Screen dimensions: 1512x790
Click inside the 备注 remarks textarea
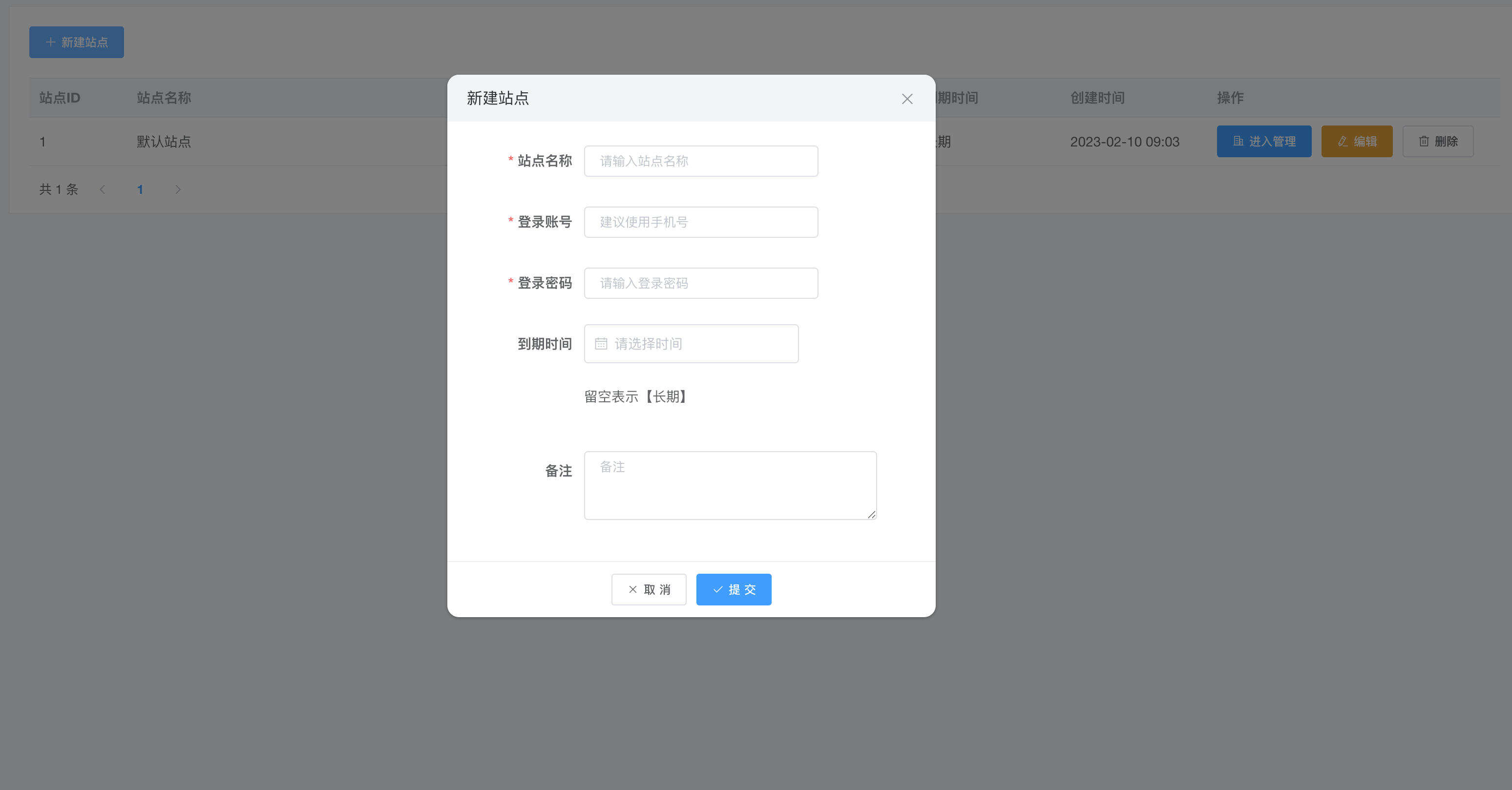point(730,485)
